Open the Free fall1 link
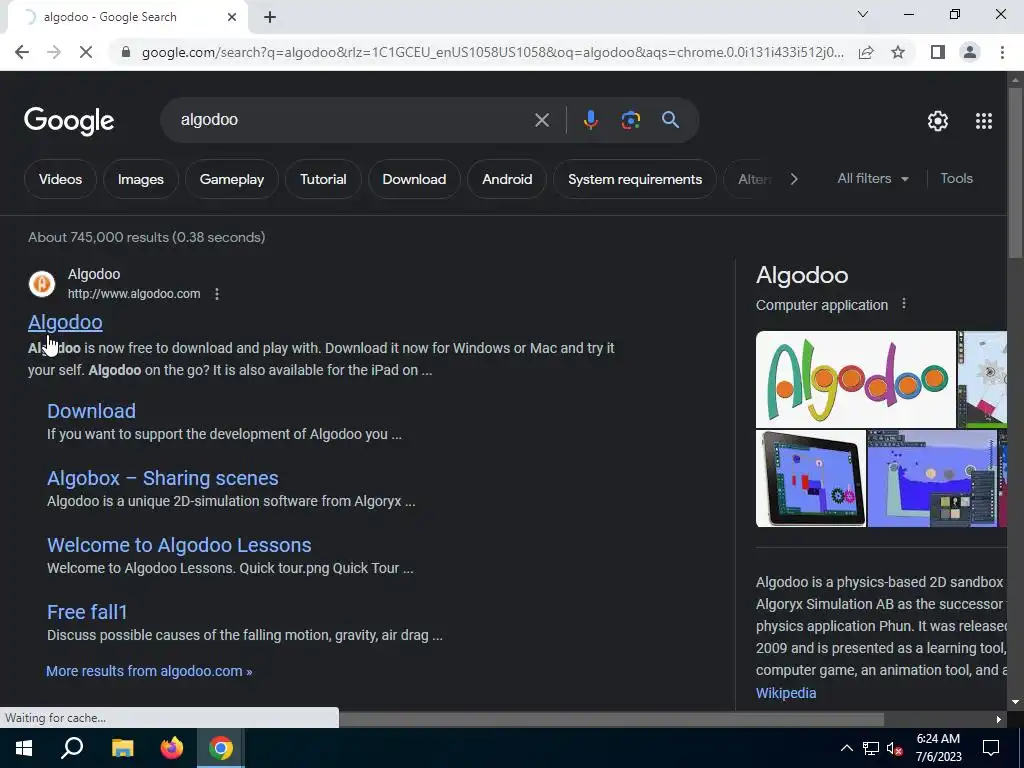The height and width of the screenshot is (768, 1024). 87,612
